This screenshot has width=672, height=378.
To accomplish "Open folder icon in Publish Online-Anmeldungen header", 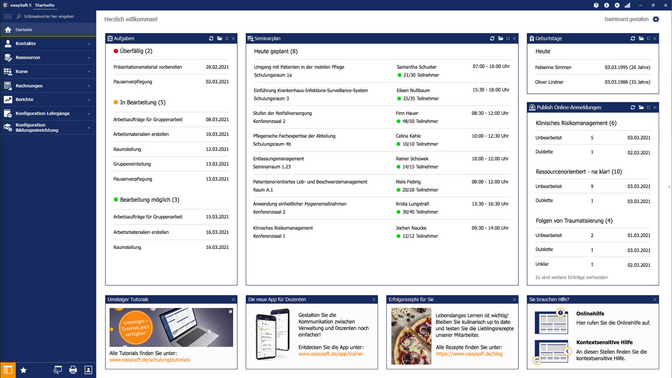I will tap(641, 108).
